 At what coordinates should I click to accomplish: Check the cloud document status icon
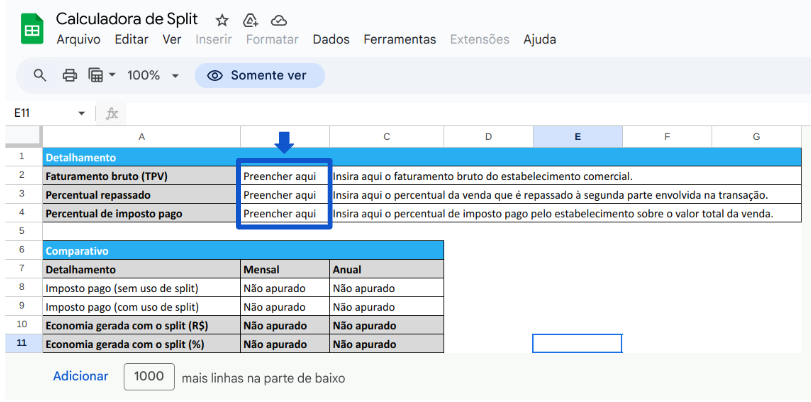click(x=279, y=20)
